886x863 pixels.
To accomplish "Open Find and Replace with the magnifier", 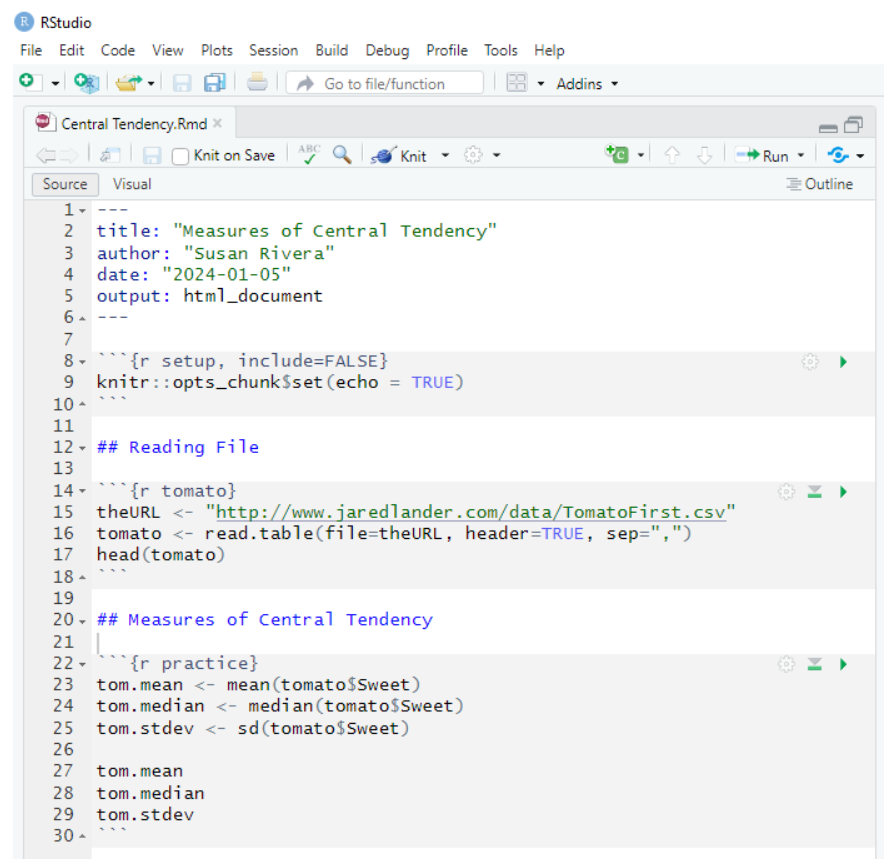I will click(340, 155).
